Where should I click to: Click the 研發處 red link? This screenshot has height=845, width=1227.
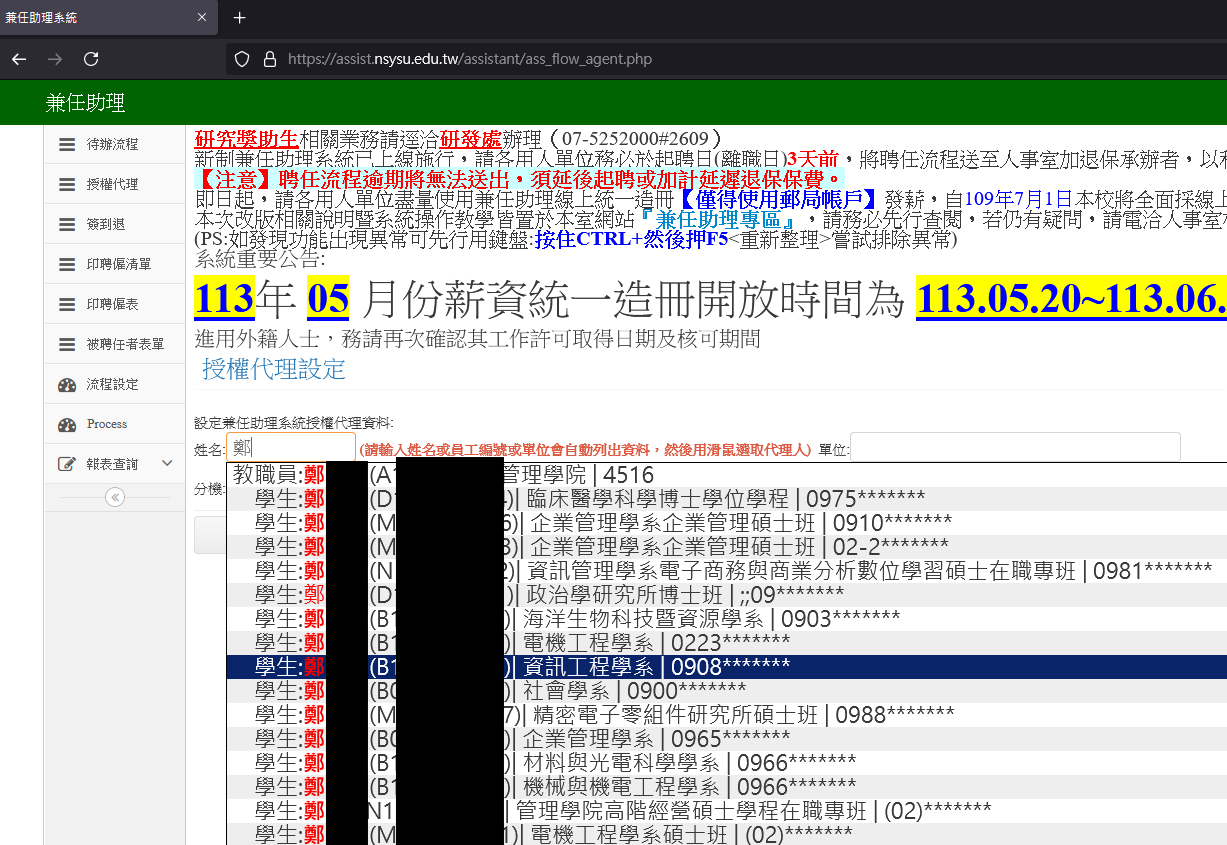pos(470,138)
